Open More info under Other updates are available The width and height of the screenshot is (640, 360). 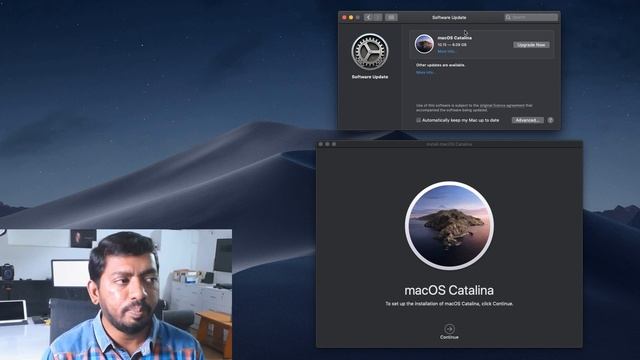click(424, 72)
